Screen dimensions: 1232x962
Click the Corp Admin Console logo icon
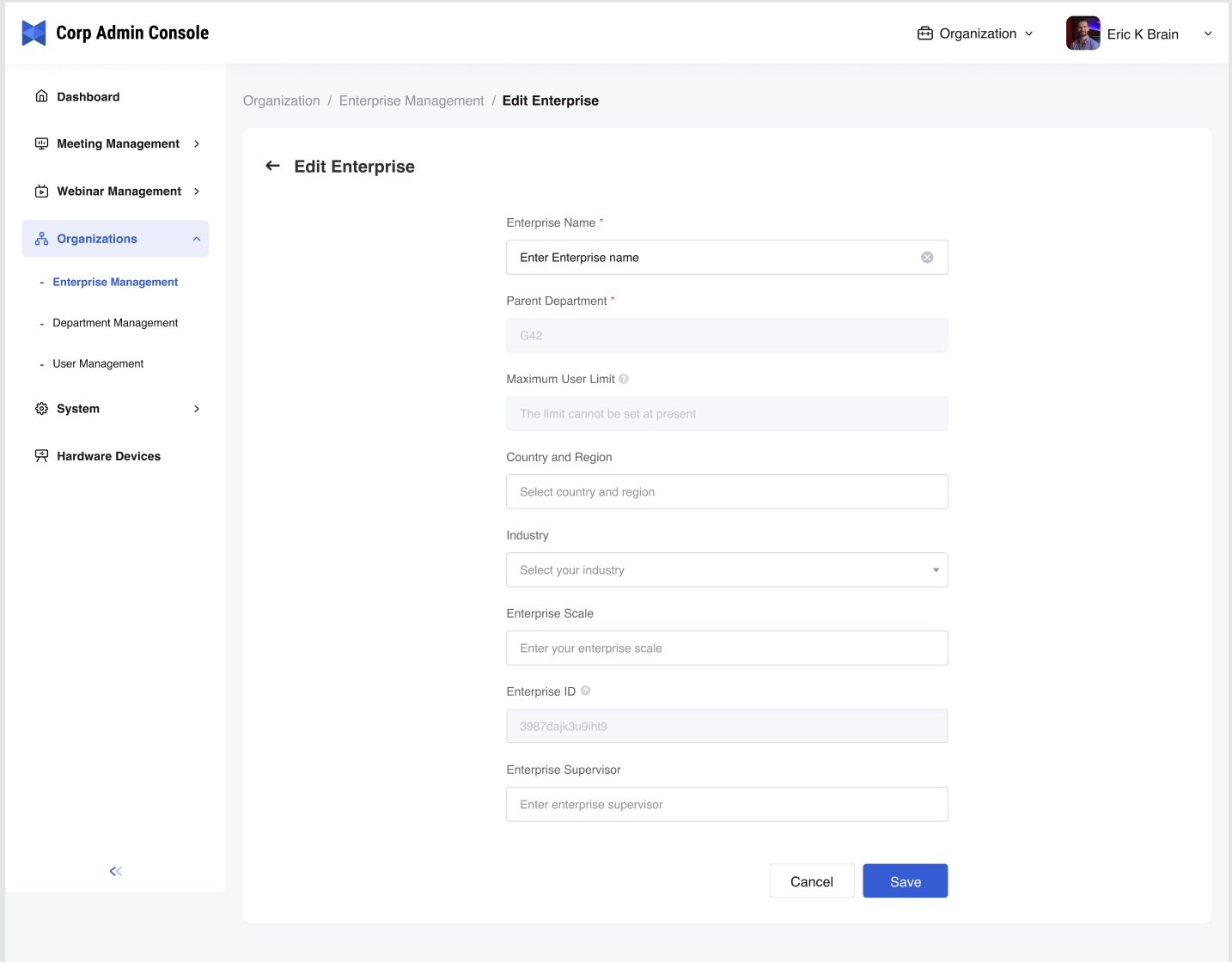coord(34,33)
